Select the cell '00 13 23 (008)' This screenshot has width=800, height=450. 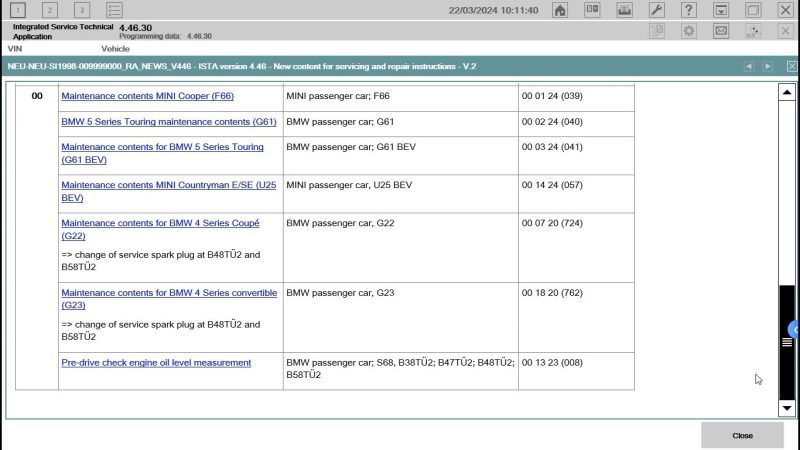(577, 371)
